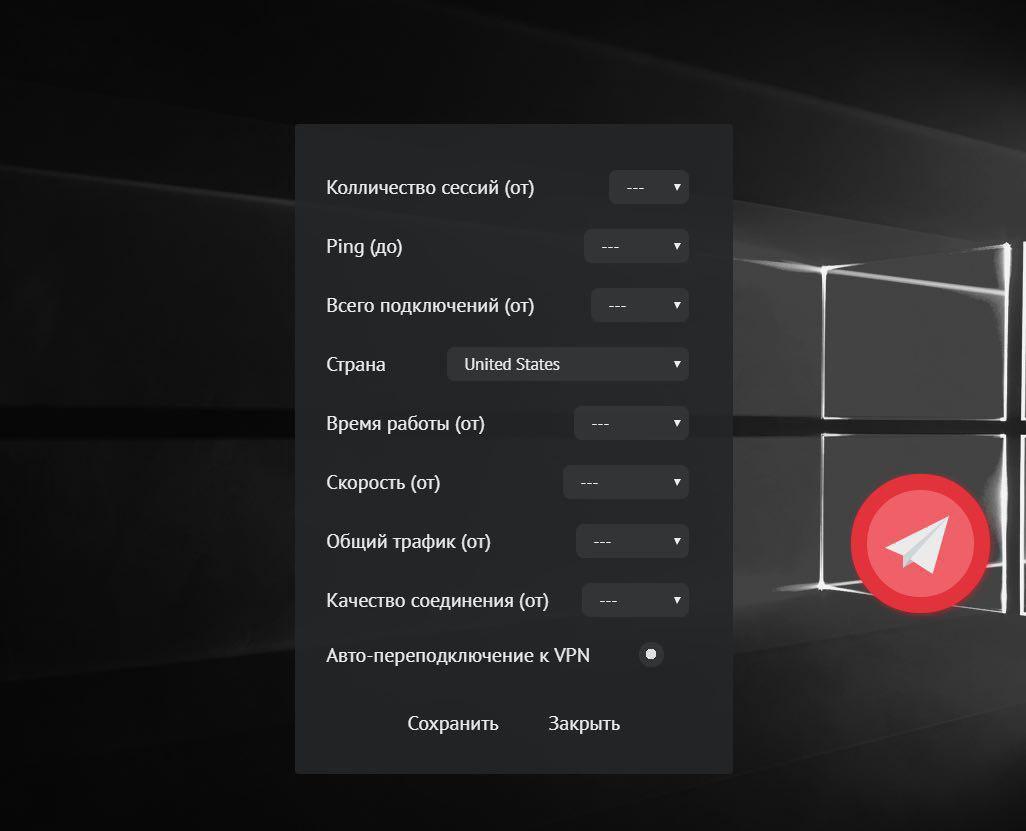This screenshot has height=831, width=1026.
Task: Open the Всего подключений (от) dropdown
Action: pos(640,305)
